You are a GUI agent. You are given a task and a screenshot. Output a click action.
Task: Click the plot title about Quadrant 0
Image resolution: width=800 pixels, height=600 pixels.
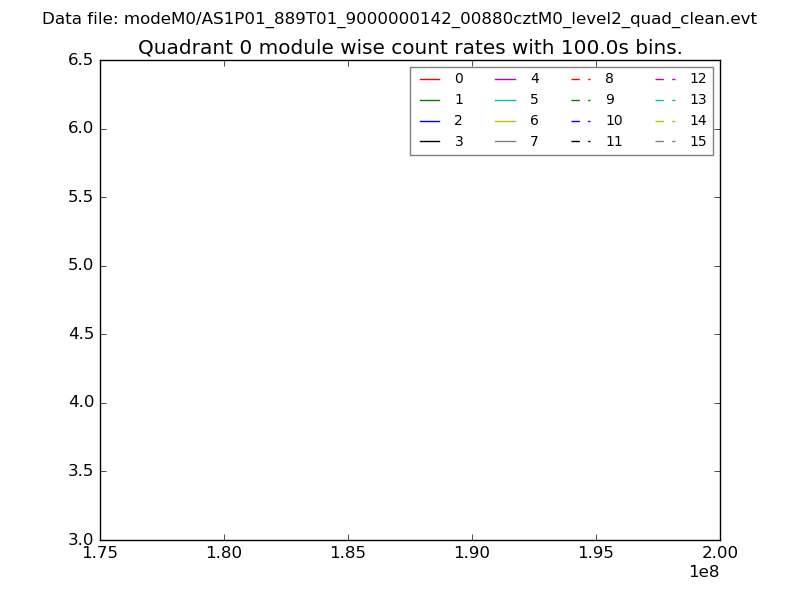click(410, 47)
